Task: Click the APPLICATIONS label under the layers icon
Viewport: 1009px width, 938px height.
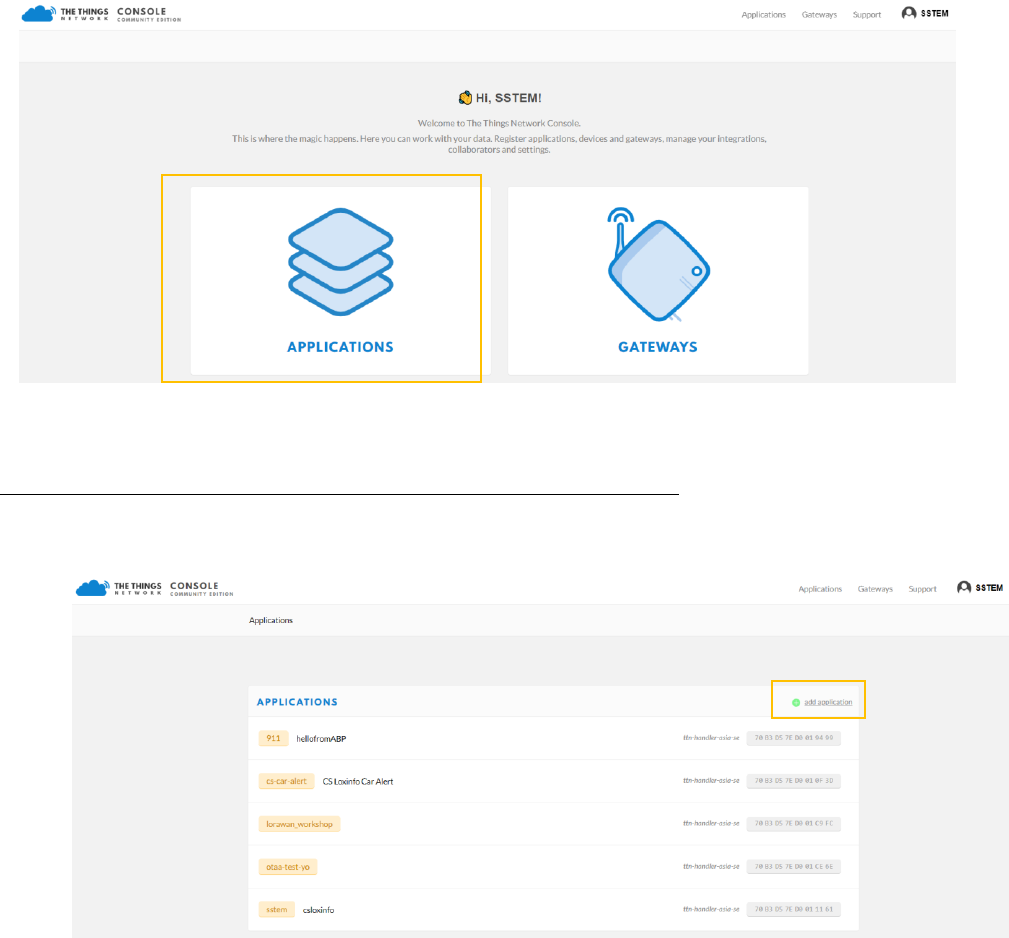Action: point(340,347)
